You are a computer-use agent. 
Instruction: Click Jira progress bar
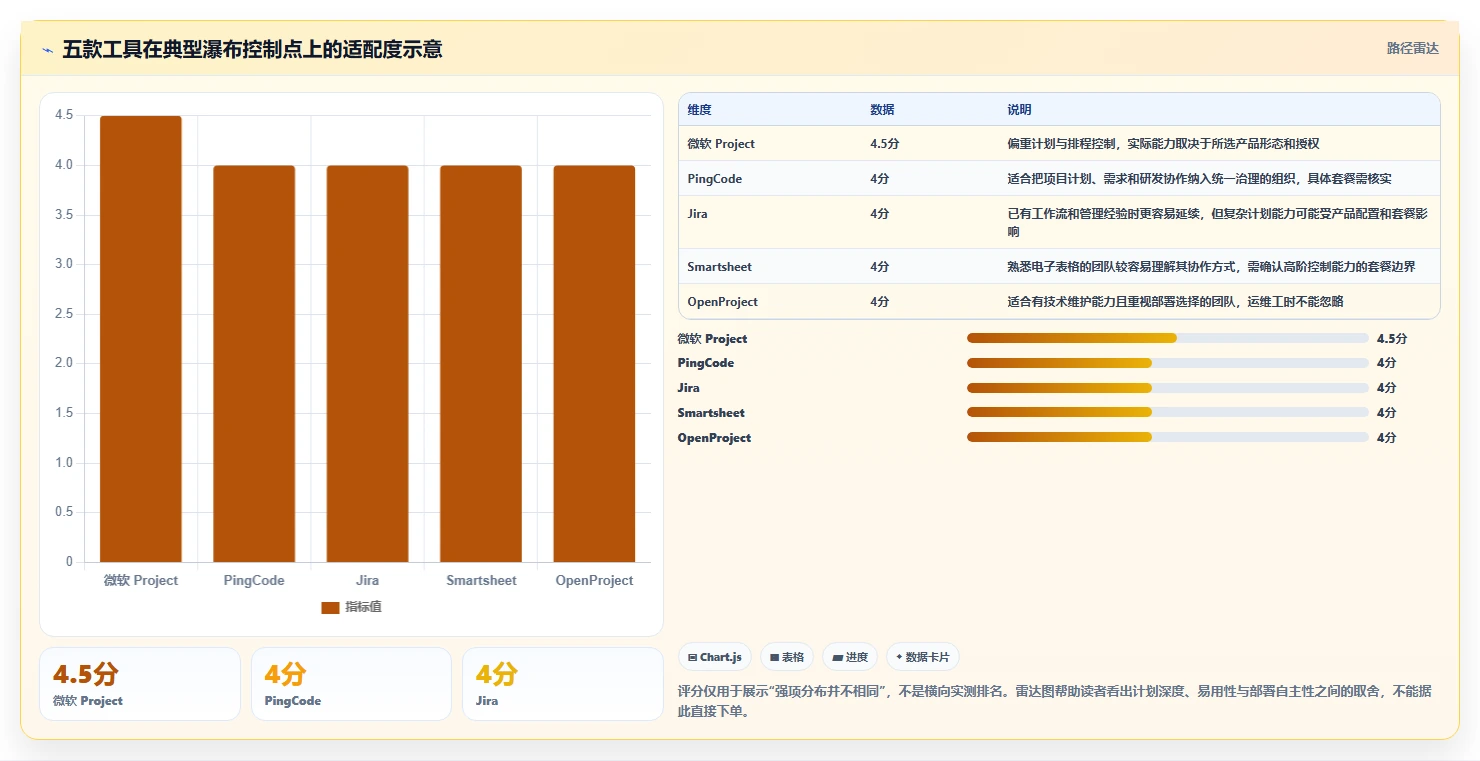(x=1167, y=388)
